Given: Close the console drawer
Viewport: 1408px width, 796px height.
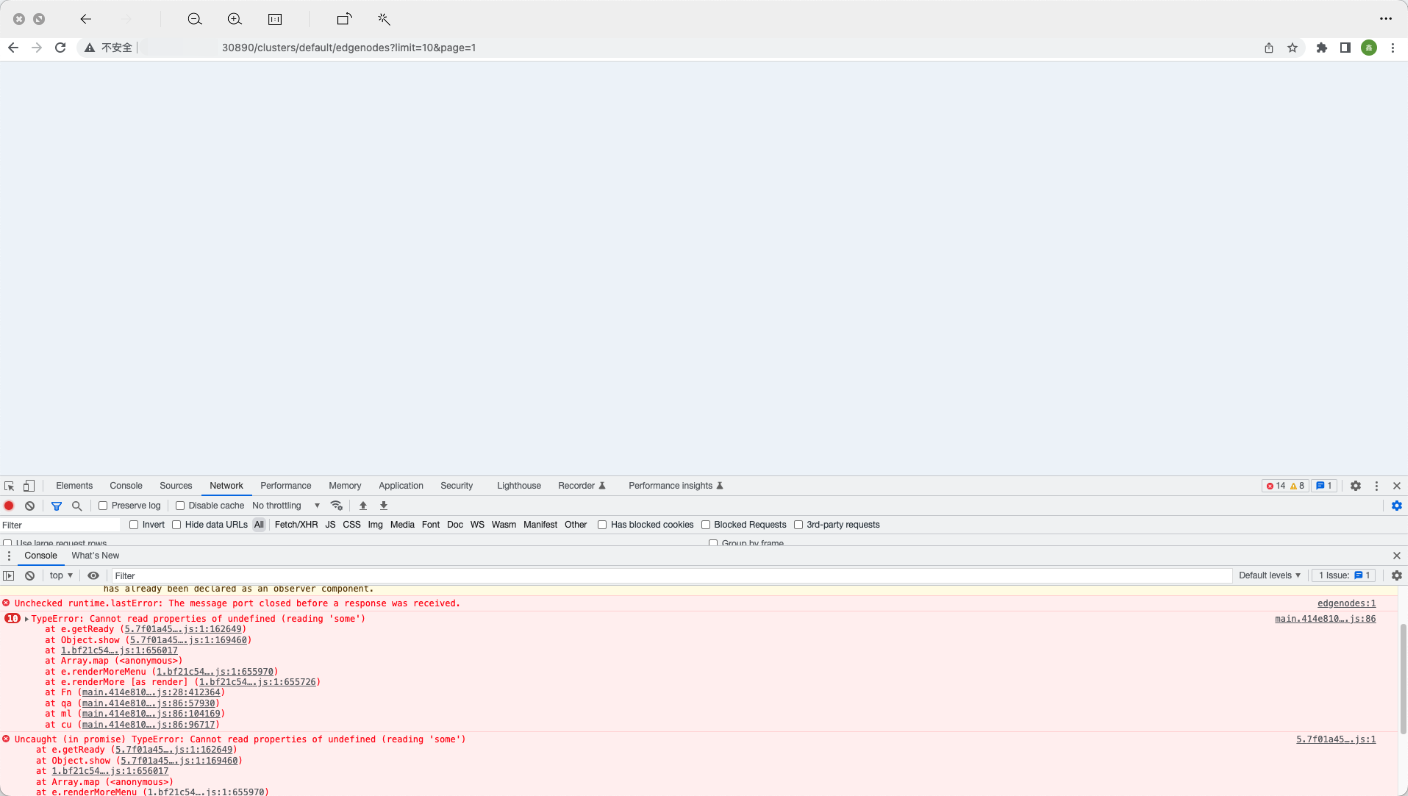Looking at the screenshot, I should click(x=1397, y=556).
